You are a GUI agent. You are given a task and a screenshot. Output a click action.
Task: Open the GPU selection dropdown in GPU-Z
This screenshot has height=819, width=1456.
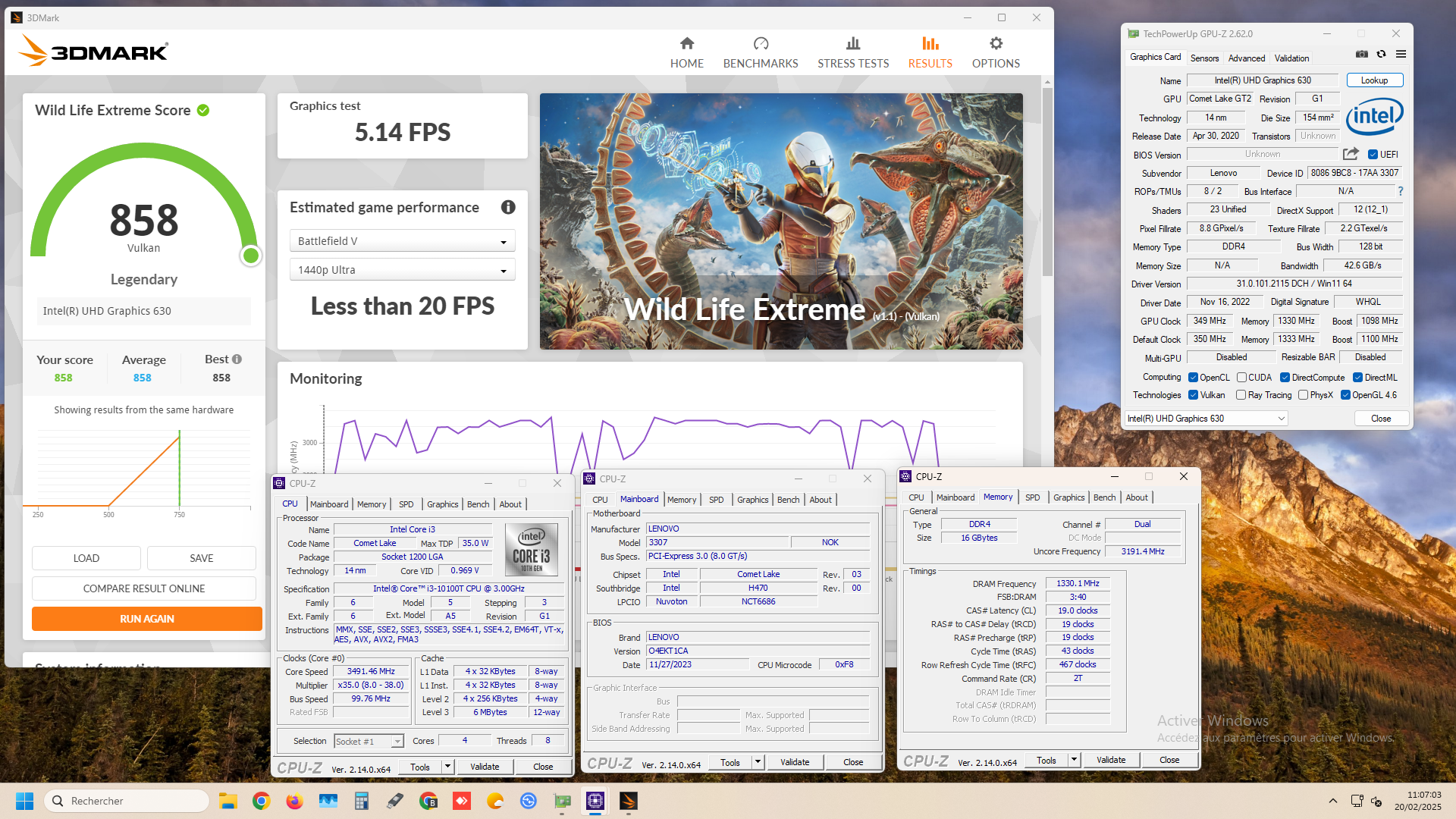tap(1207, 418)
